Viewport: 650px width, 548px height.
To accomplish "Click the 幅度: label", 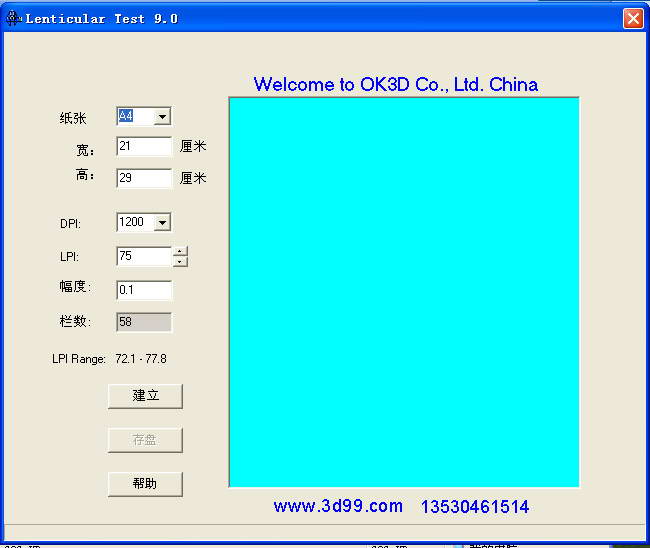I will [75, 286].
